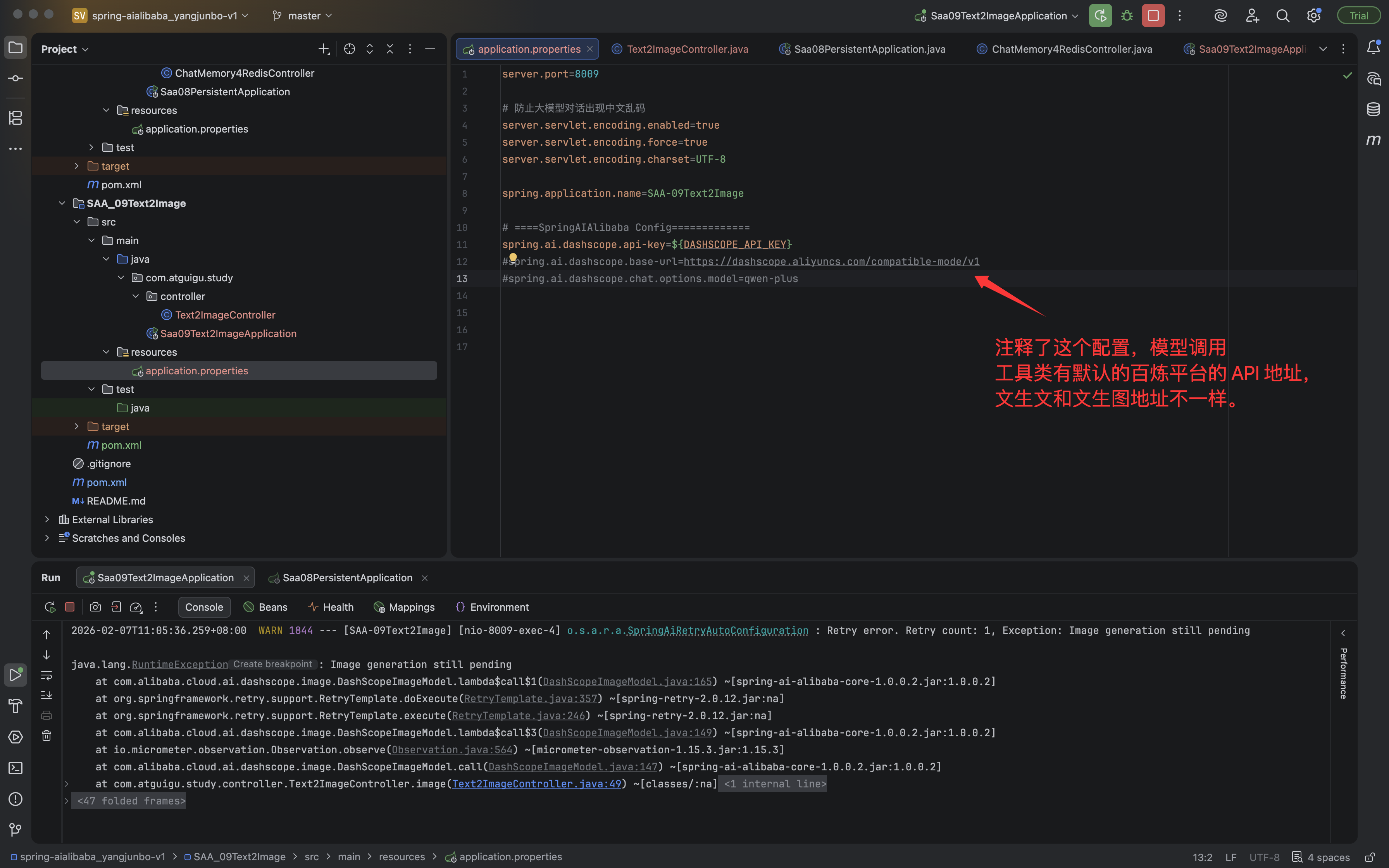Expand the External Libraries node
This screenshot has height=868, width=1389.
[x=47, y=519]
